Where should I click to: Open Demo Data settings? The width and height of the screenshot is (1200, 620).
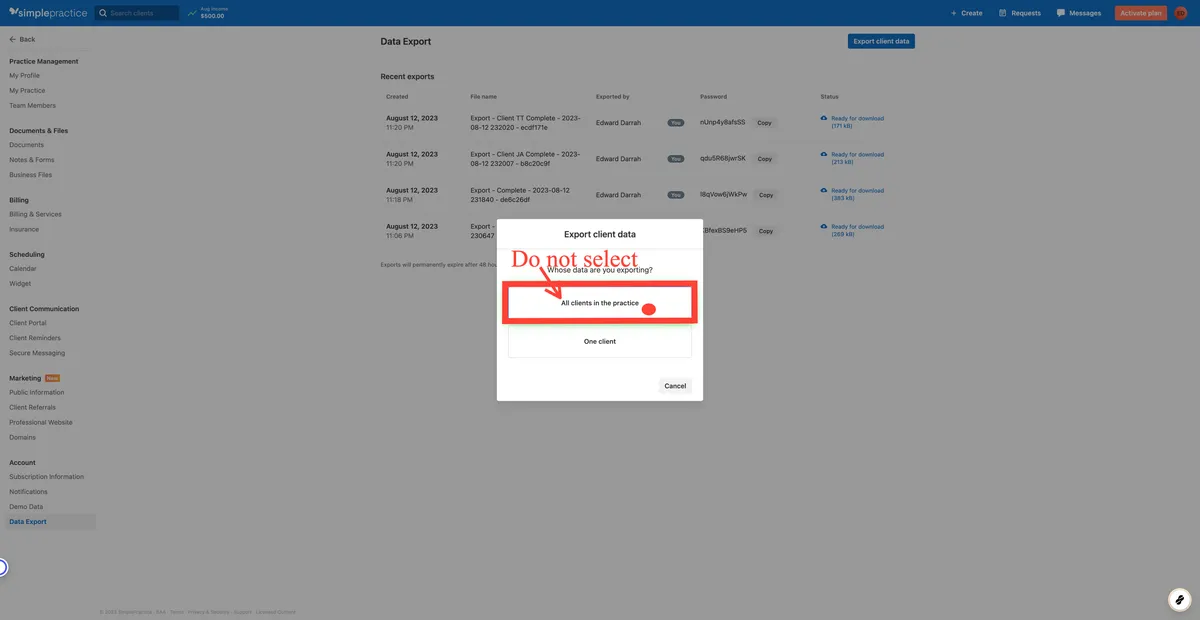26,507
